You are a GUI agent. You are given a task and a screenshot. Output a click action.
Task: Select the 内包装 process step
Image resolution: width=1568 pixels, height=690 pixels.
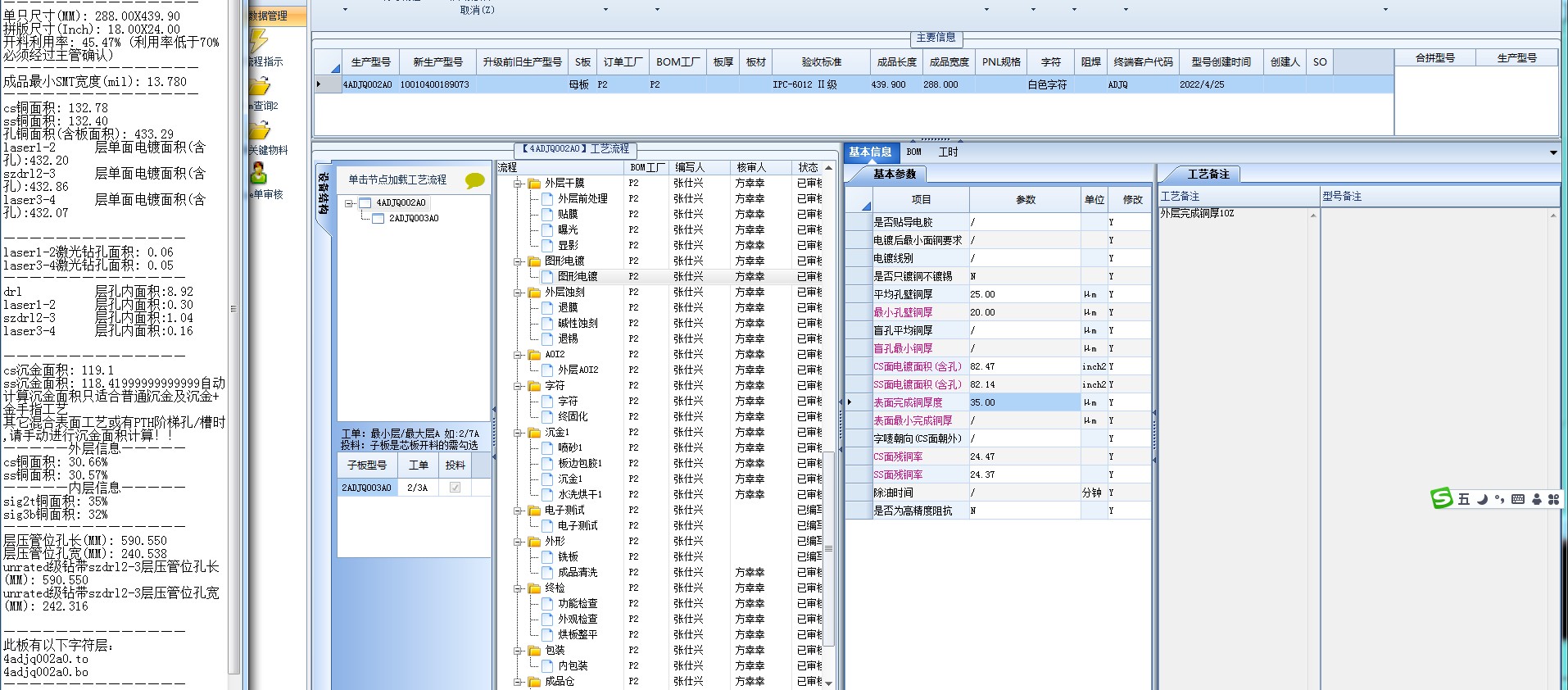tap(573, 666)
